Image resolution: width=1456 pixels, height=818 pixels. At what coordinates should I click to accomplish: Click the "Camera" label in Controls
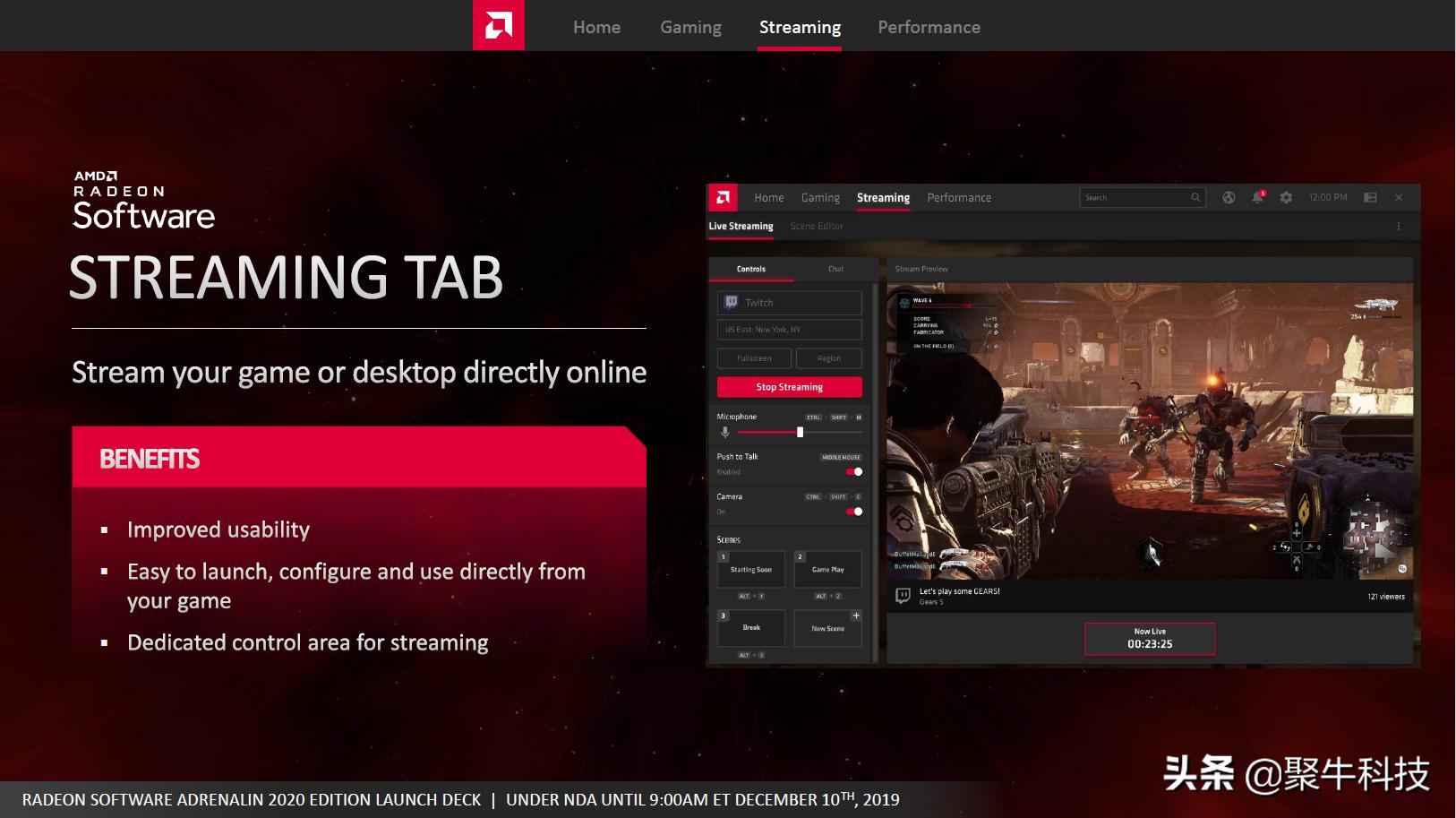tap(729, 496)
